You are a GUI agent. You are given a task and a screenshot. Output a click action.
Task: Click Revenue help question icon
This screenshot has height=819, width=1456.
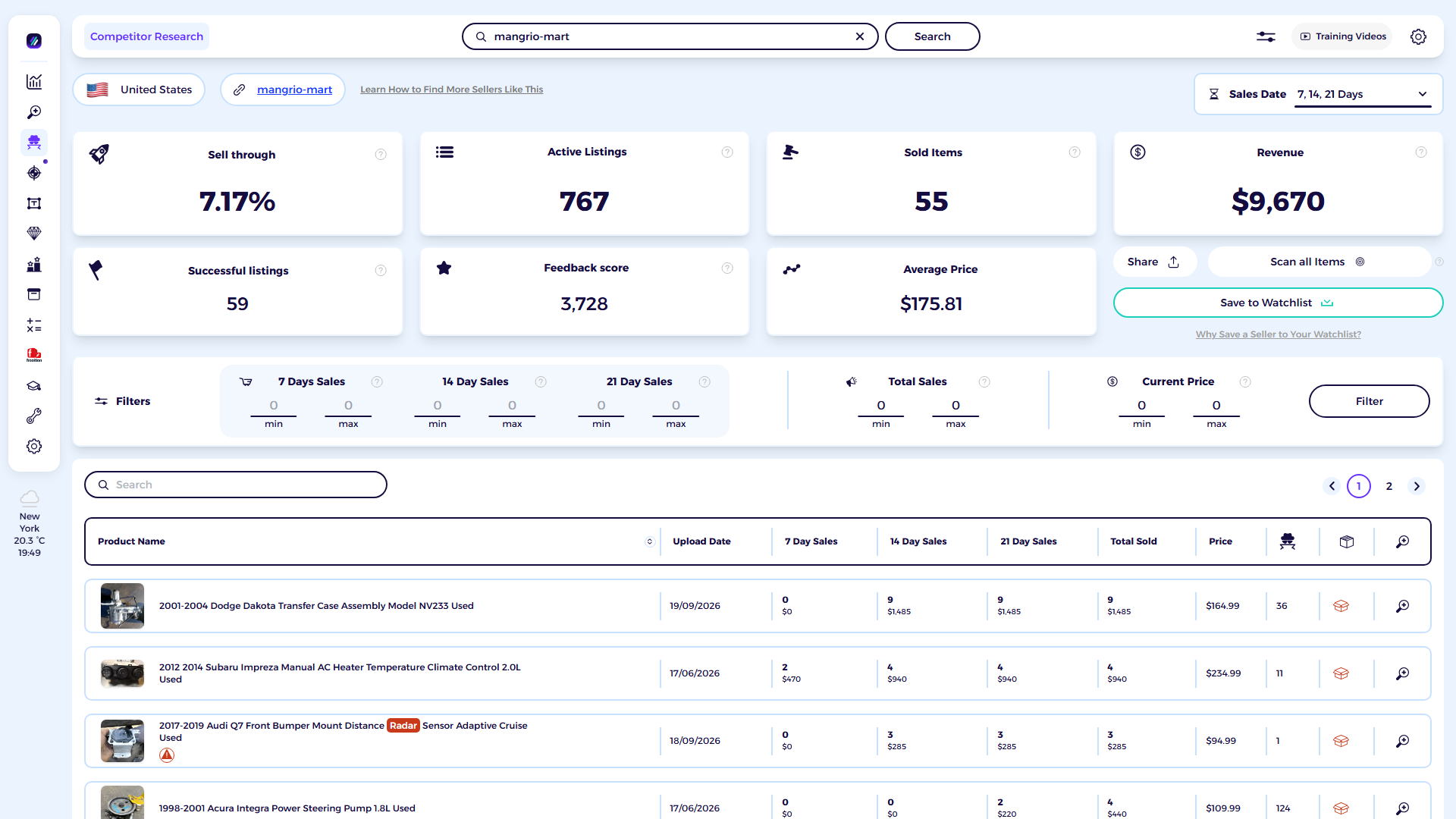1421,152
